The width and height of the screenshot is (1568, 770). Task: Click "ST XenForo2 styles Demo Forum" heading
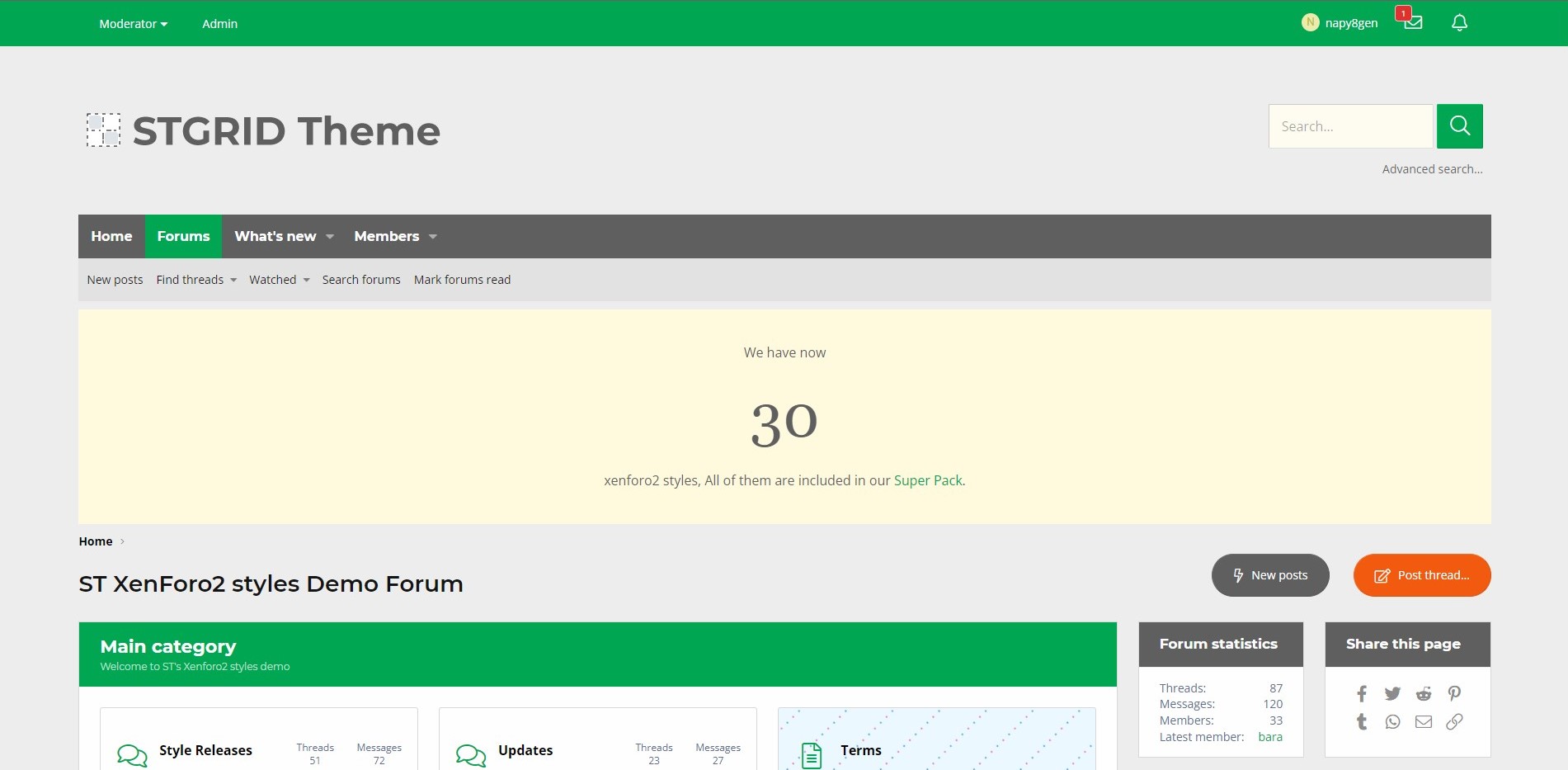pos(271,583)
